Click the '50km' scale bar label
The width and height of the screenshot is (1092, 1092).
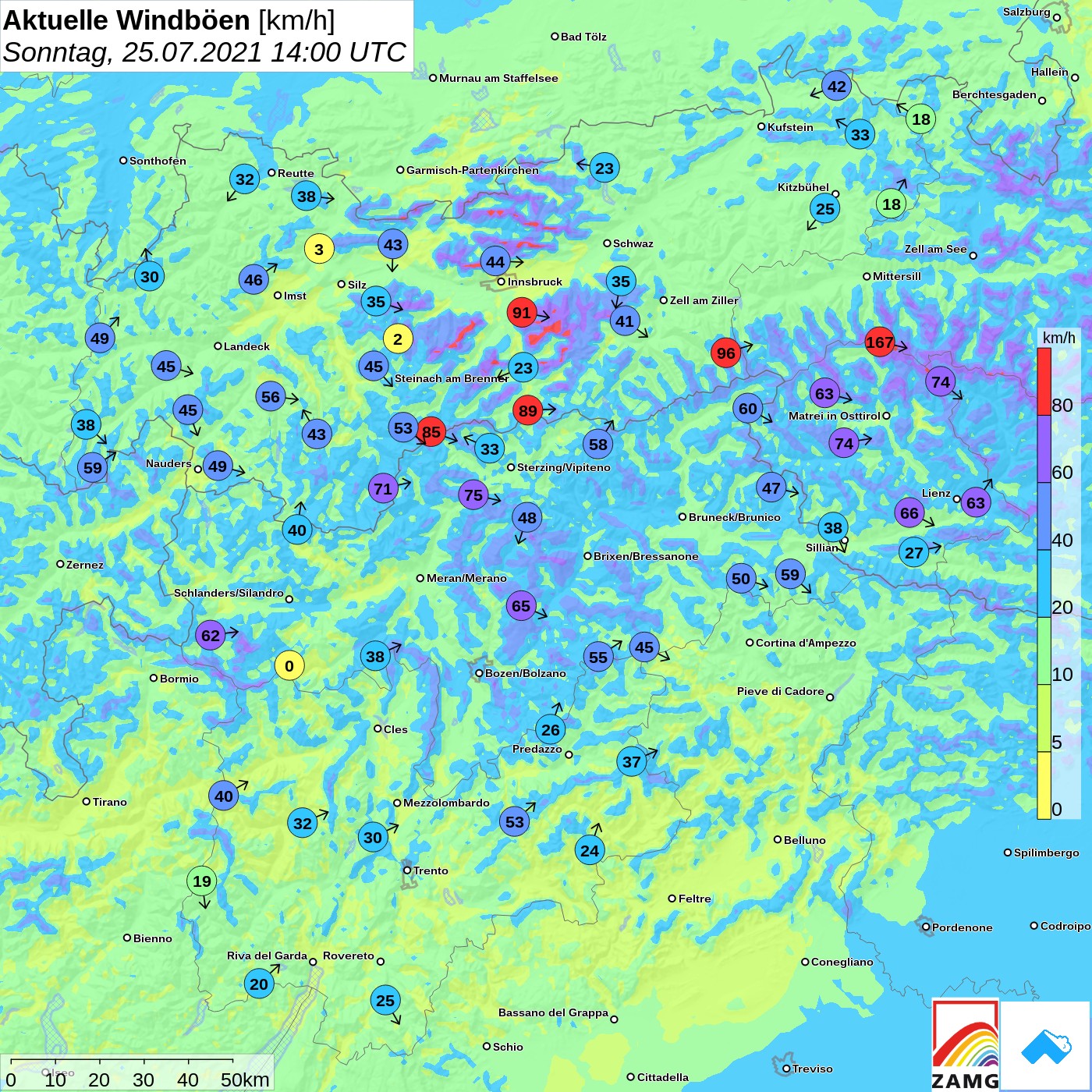click(x=245, y=1080)
